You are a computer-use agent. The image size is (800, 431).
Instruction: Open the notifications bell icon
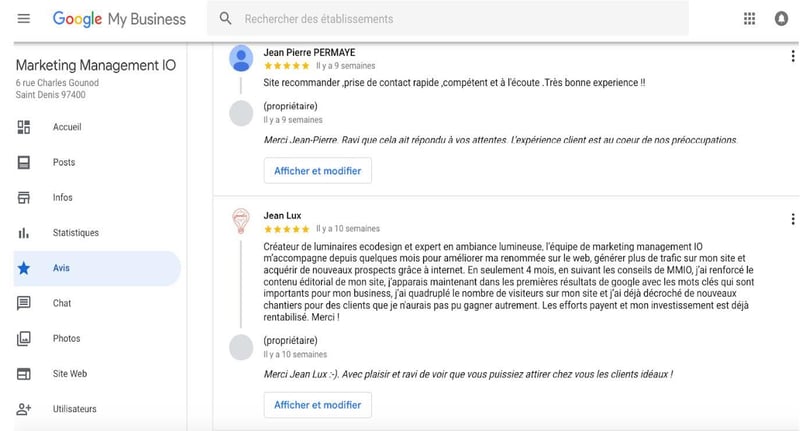point(780,19)
